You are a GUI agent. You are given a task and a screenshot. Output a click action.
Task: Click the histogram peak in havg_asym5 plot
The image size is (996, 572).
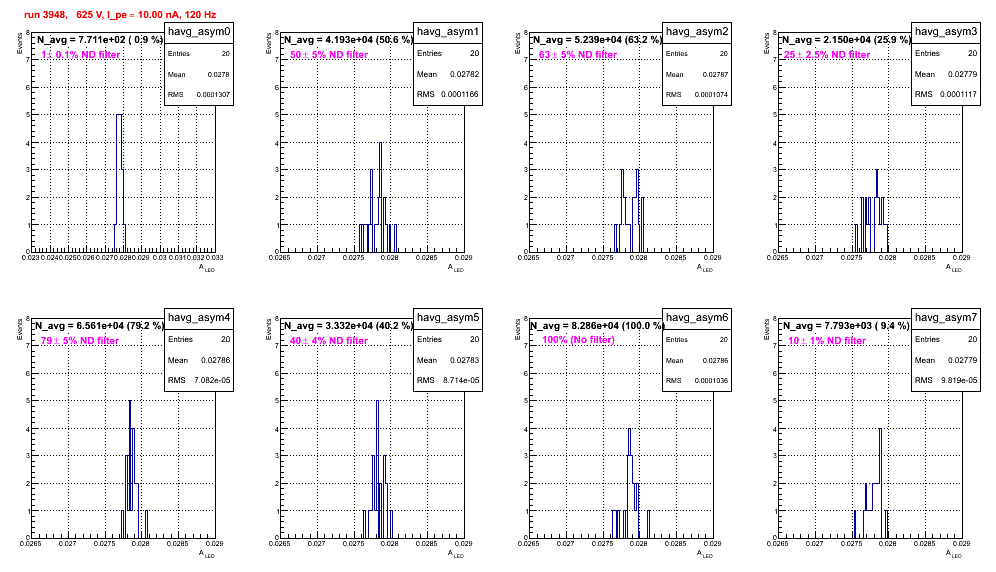click(377, 401)
